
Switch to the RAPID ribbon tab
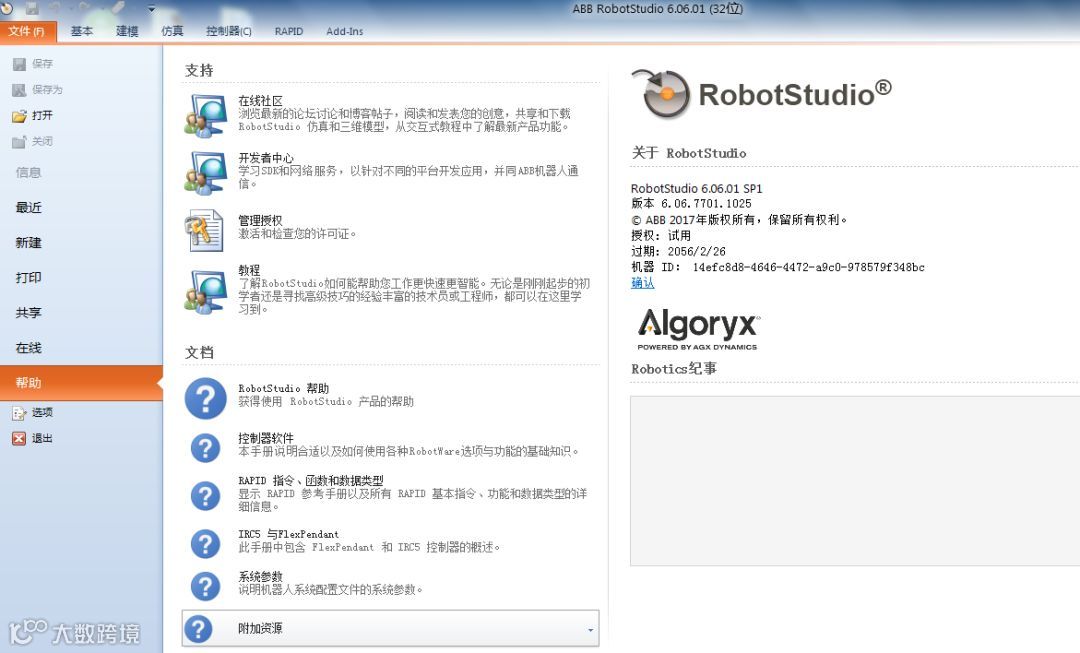[289, 32]
